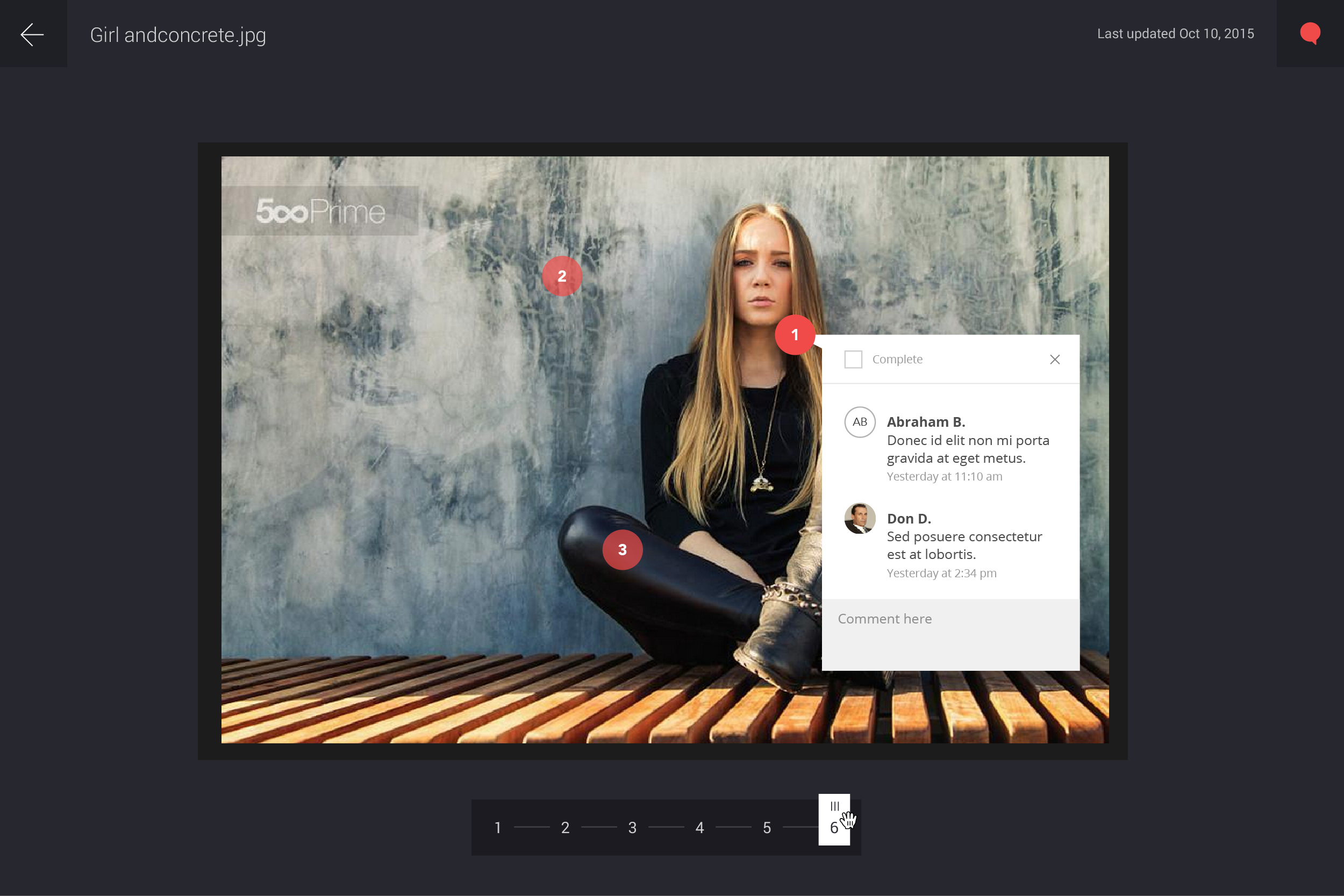Click Abraham B.'s avatar circle
1344x896 pixels.
tap(860, 422)
